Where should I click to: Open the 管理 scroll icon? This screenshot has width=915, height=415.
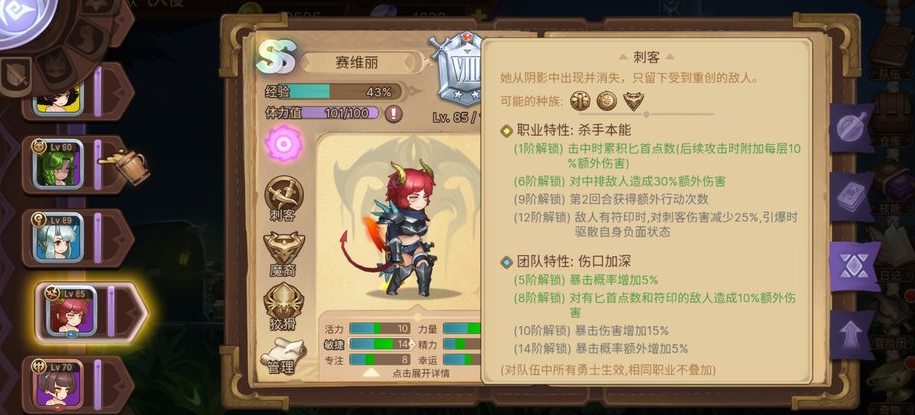point(284,355)
